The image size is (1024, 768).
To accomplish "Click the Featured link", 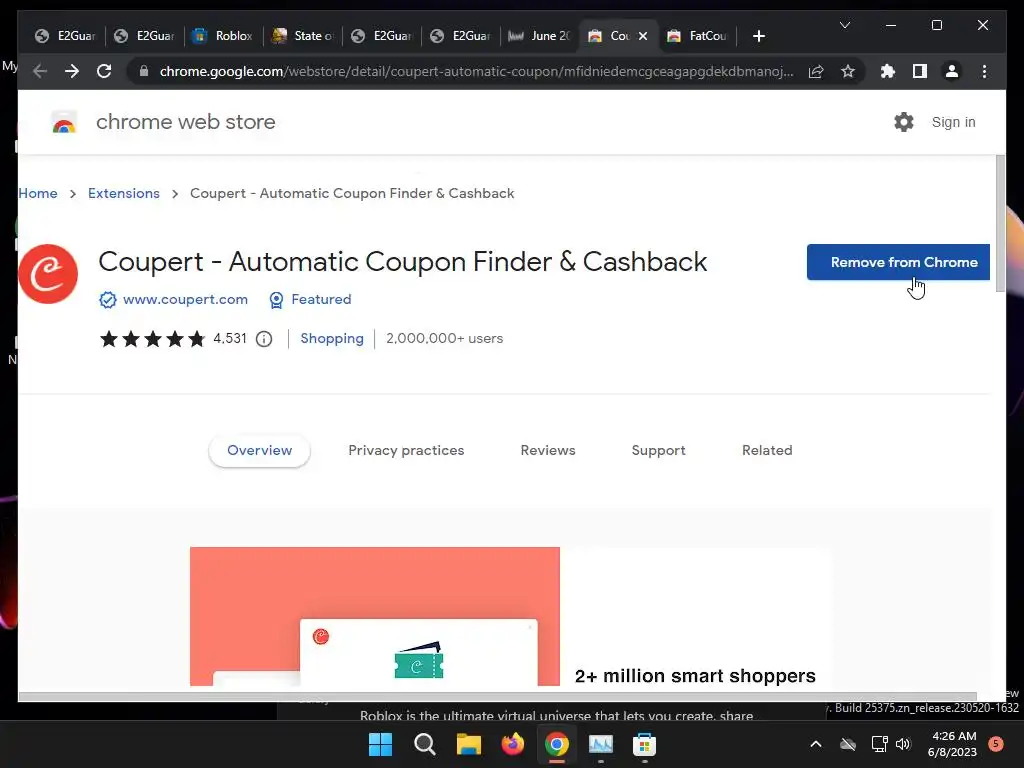I will pyautogui.click(x=321, y=300).
